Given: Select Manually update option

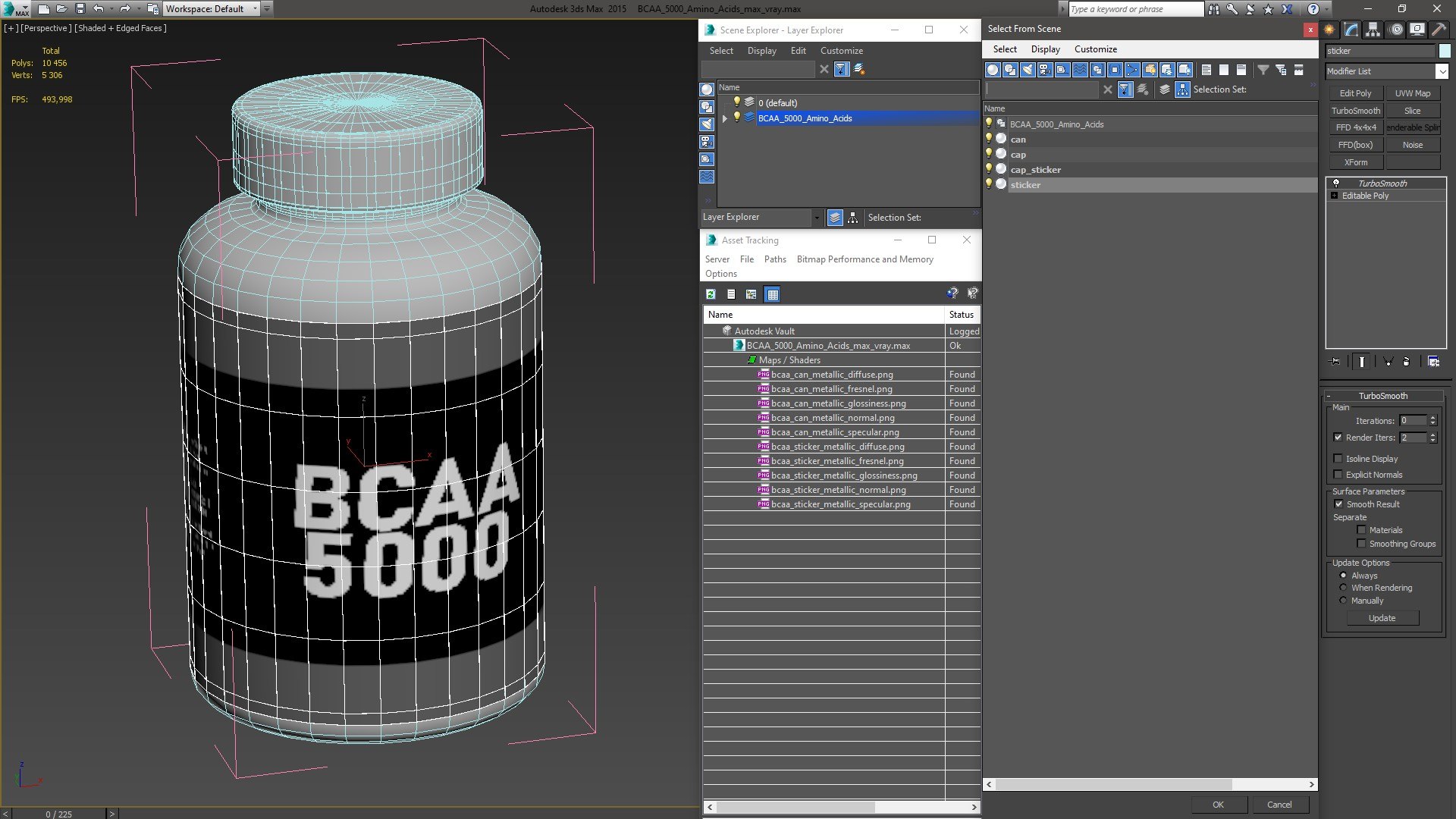Looking at the screenshot, I should point(1343,601).
